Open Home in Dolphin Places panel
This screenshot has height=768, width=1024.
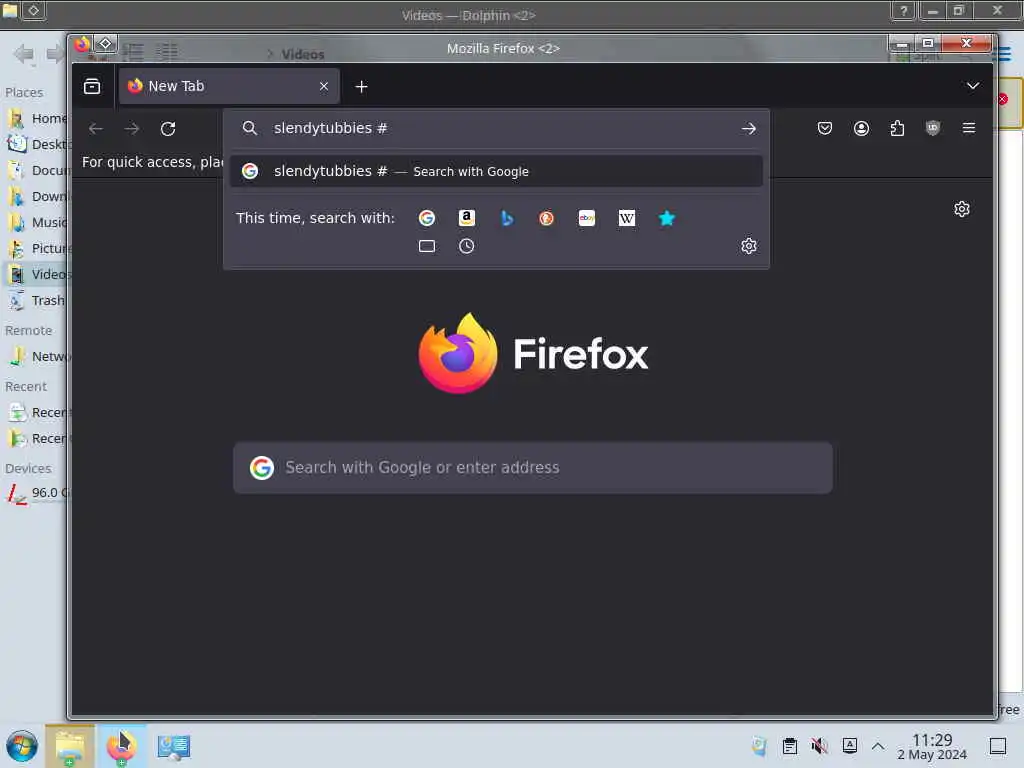pyautogui.click(x=38, y=118)
